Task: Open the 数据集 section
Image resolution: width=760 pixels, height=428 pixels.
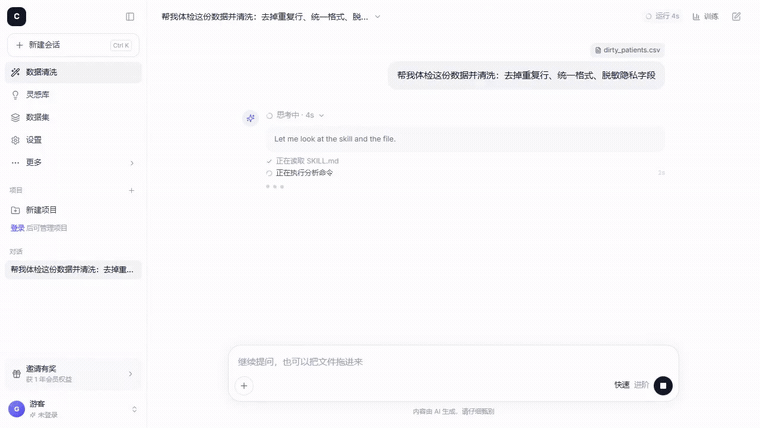Action: [73, 117]
